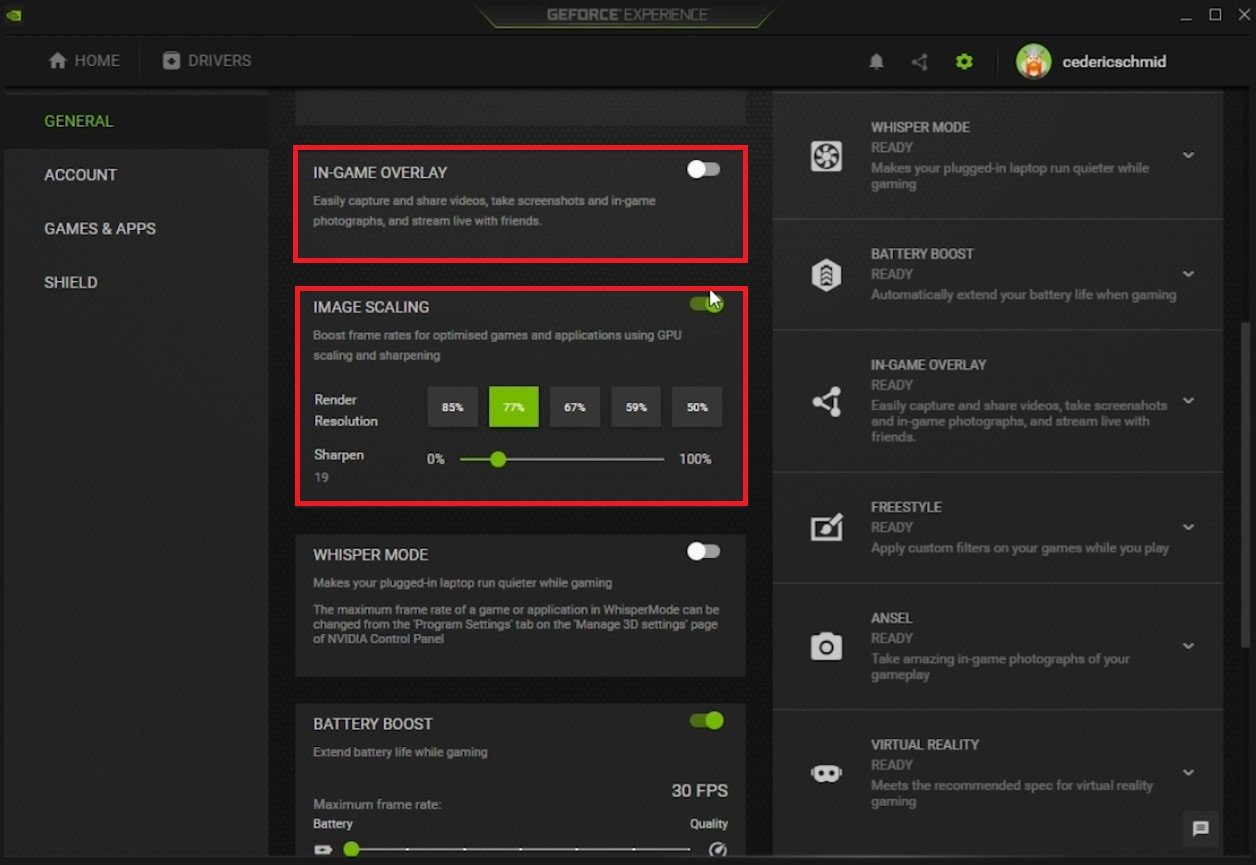Expand the Battery Boost feature row

[x=1188, y=274]
